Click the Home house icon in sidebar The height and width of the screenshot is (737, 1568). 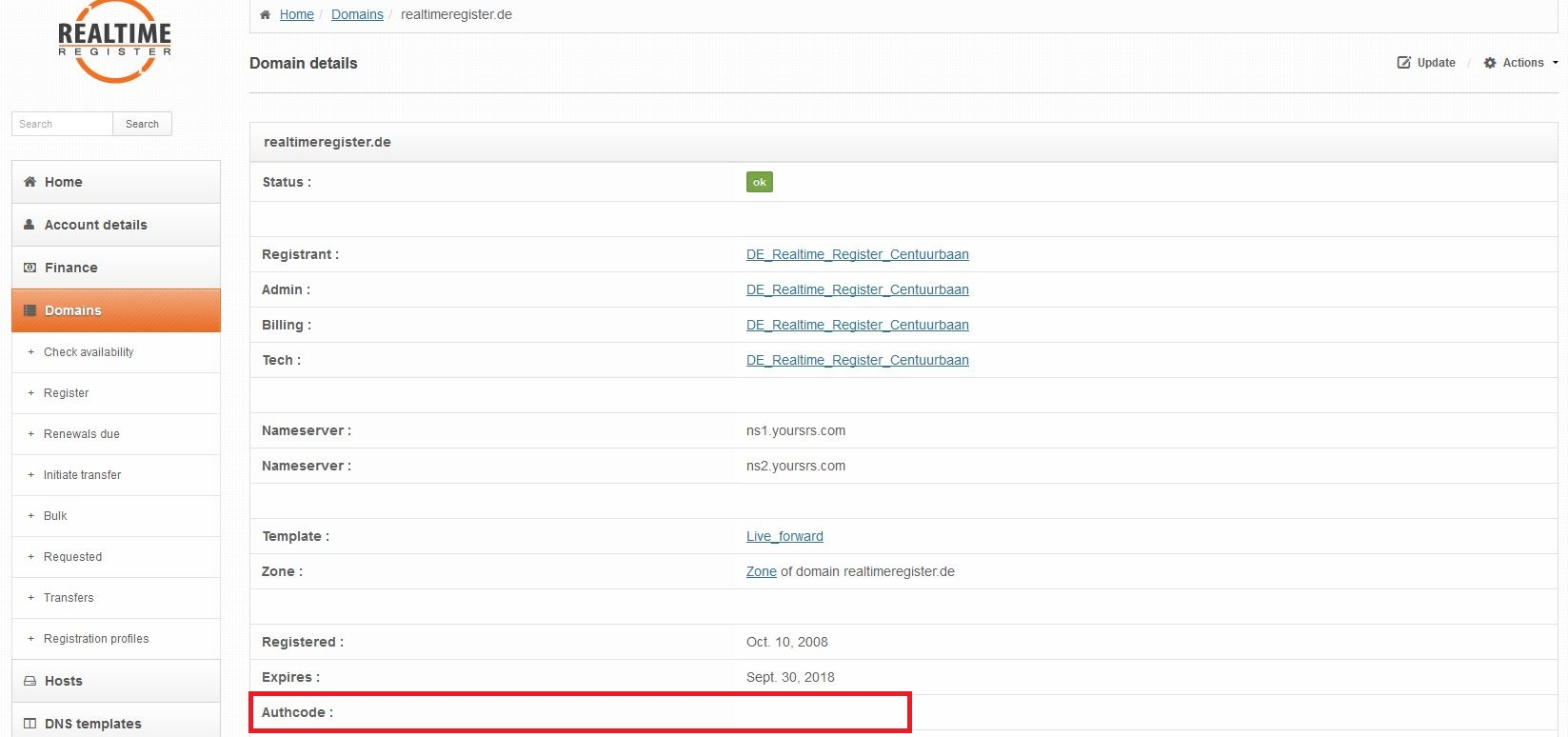coord(30,182)
